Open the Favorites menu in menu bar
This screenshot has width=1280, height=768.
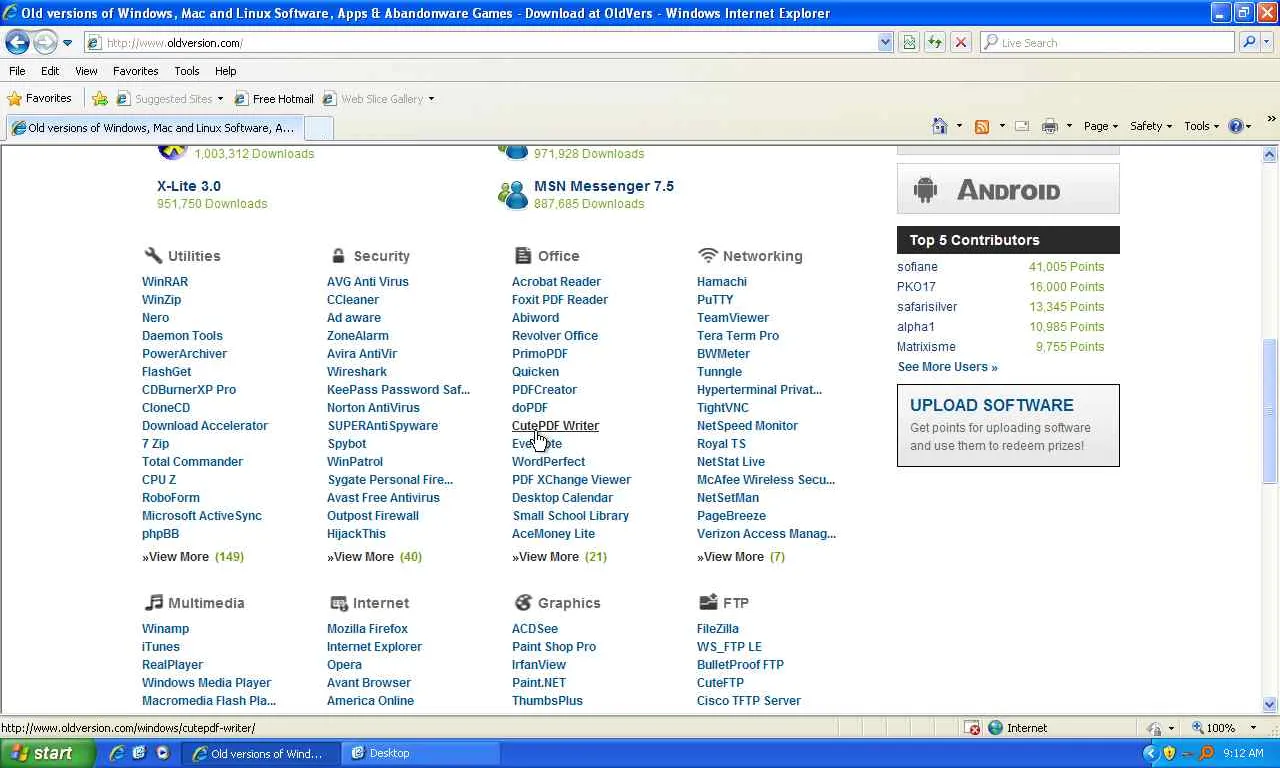point(135,71)
